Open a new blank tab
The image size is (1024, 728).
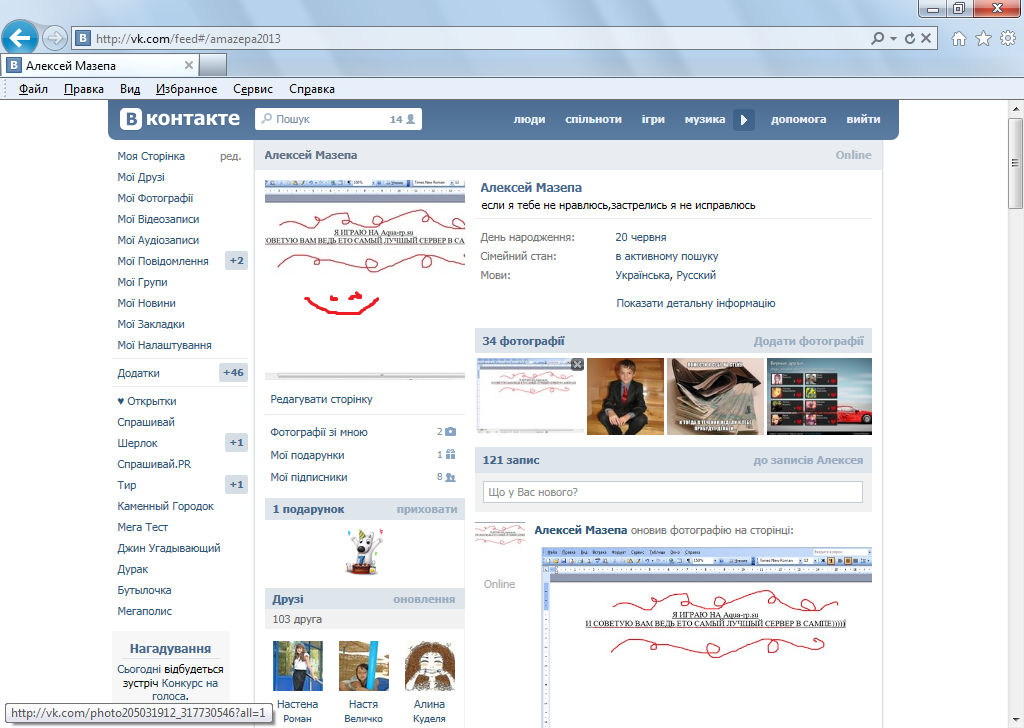point(213,65)
